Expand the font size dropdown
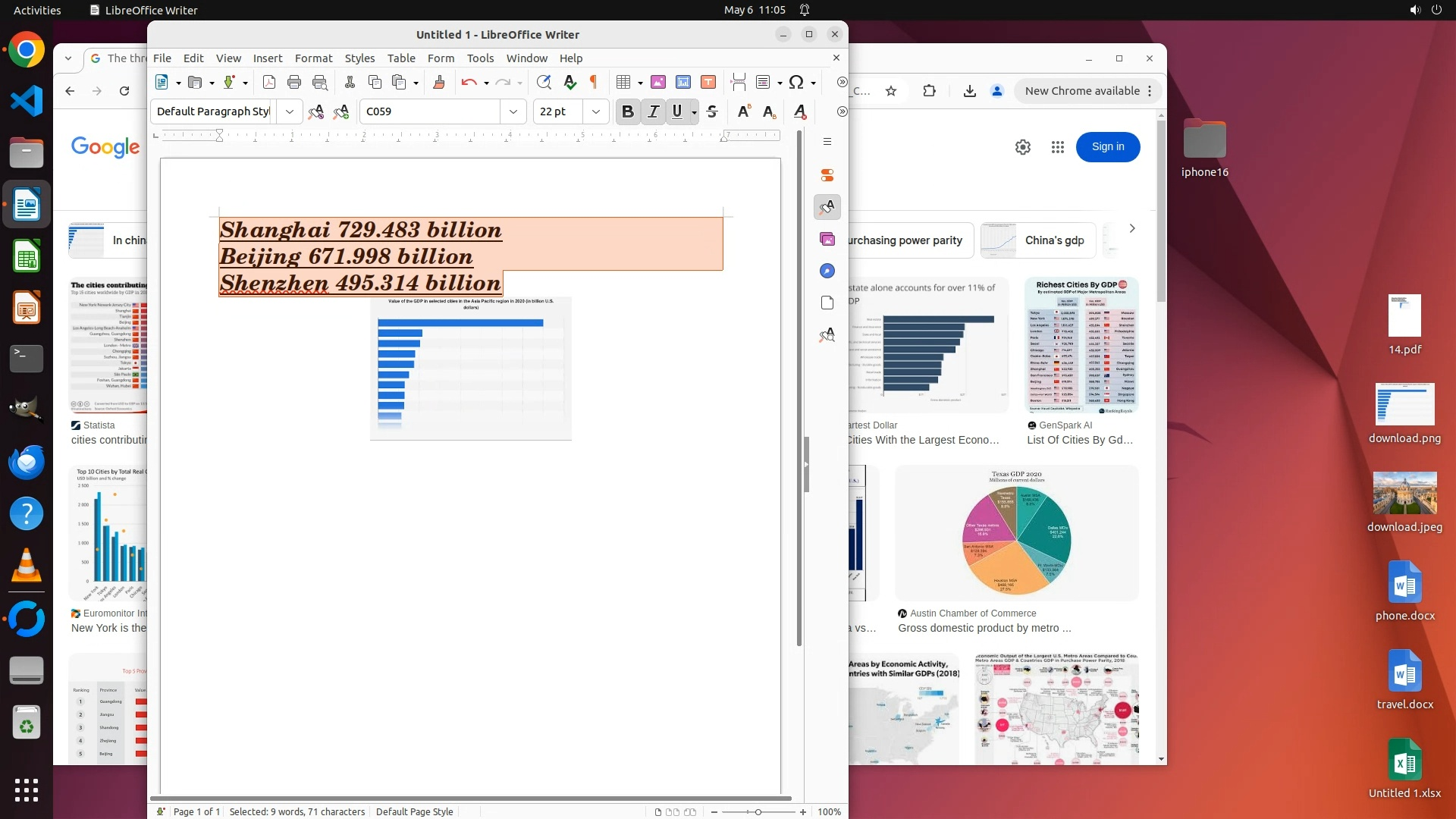The image size is (1456, 819). click(596, 111)
